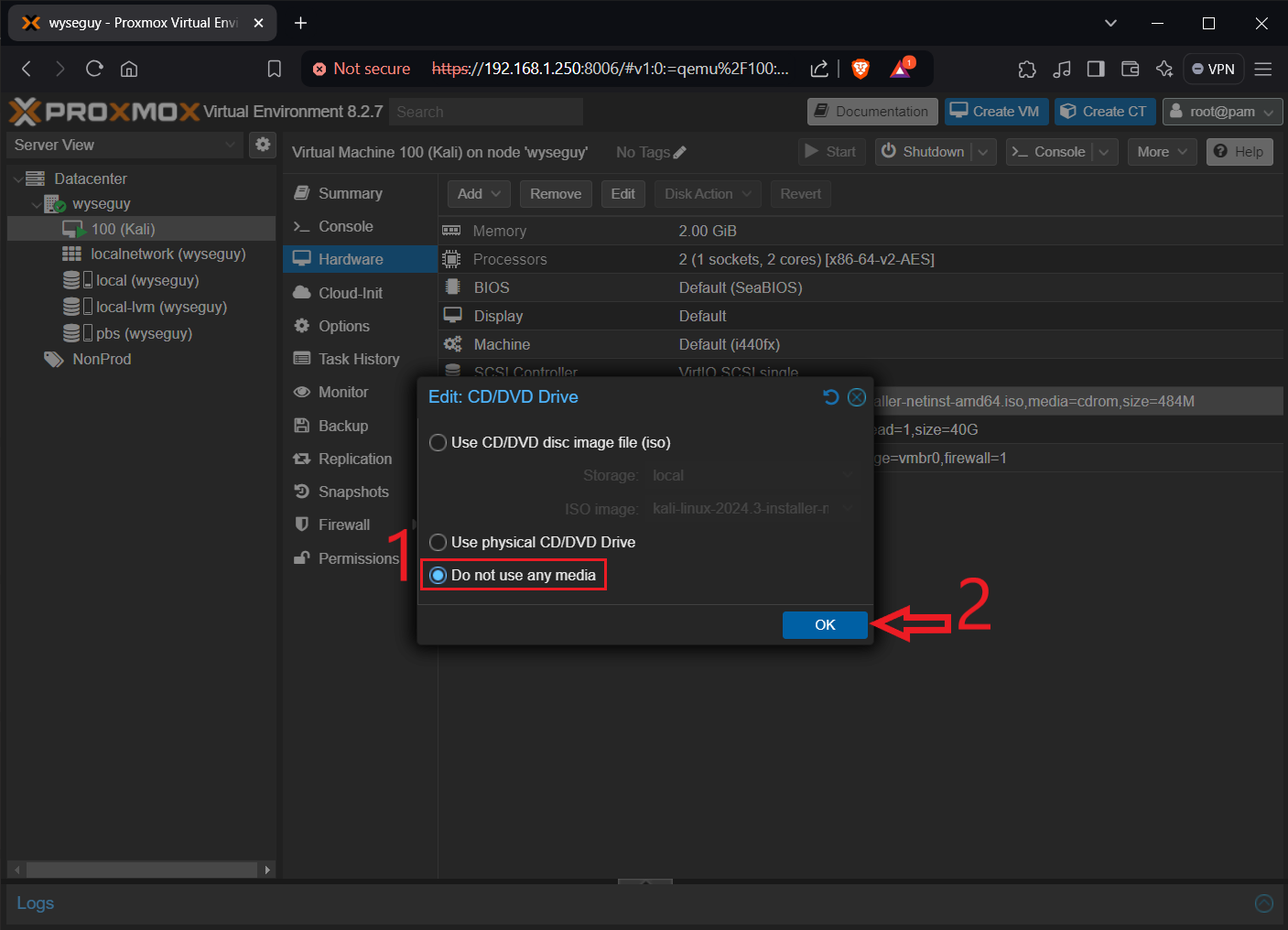Screen dimensions: 1288x930
Task: Expand the Shutdown options arrow
Action: (983, 152)
